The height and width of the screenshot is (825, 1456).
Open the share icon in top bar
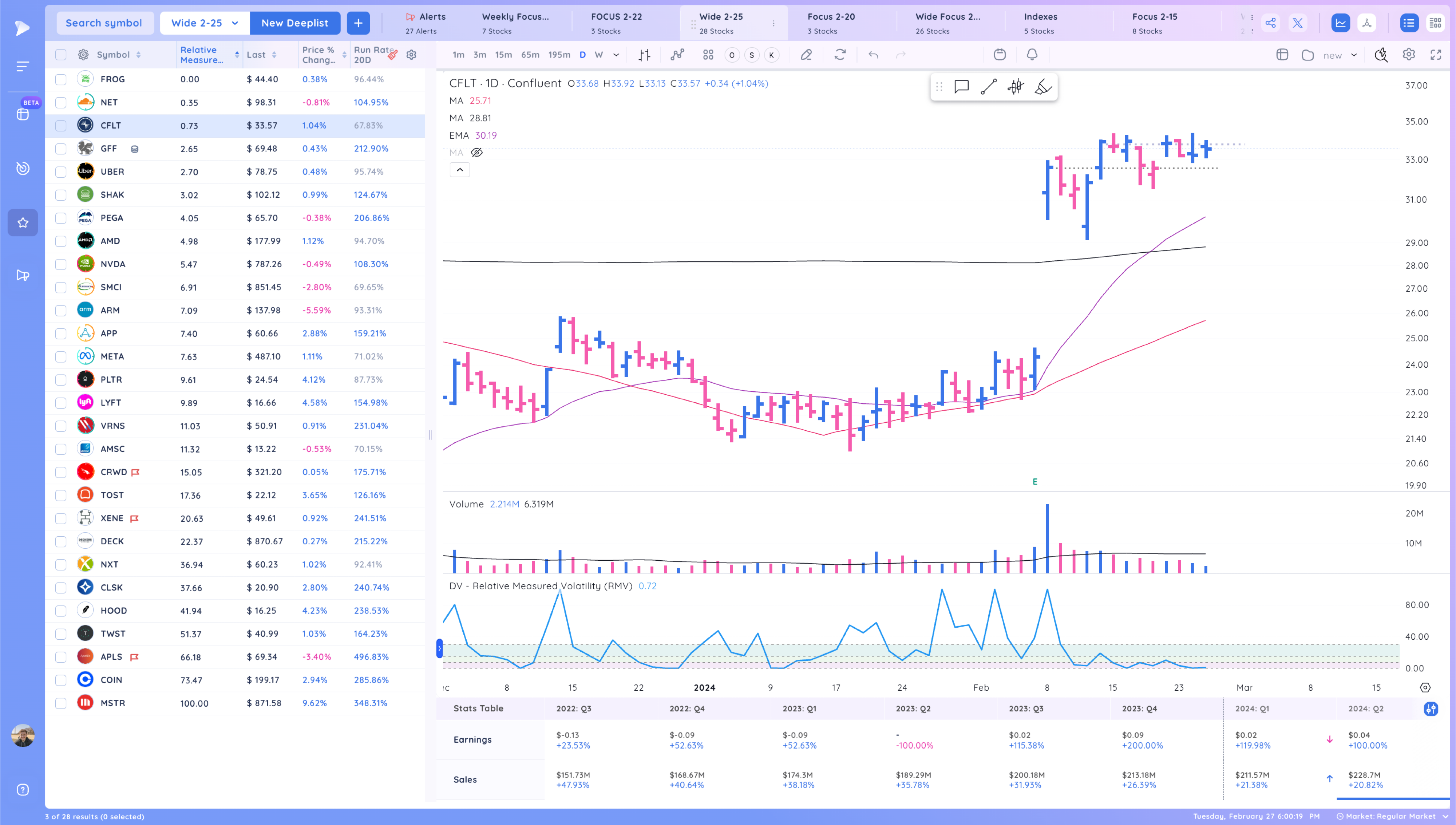coord(1270,23)
